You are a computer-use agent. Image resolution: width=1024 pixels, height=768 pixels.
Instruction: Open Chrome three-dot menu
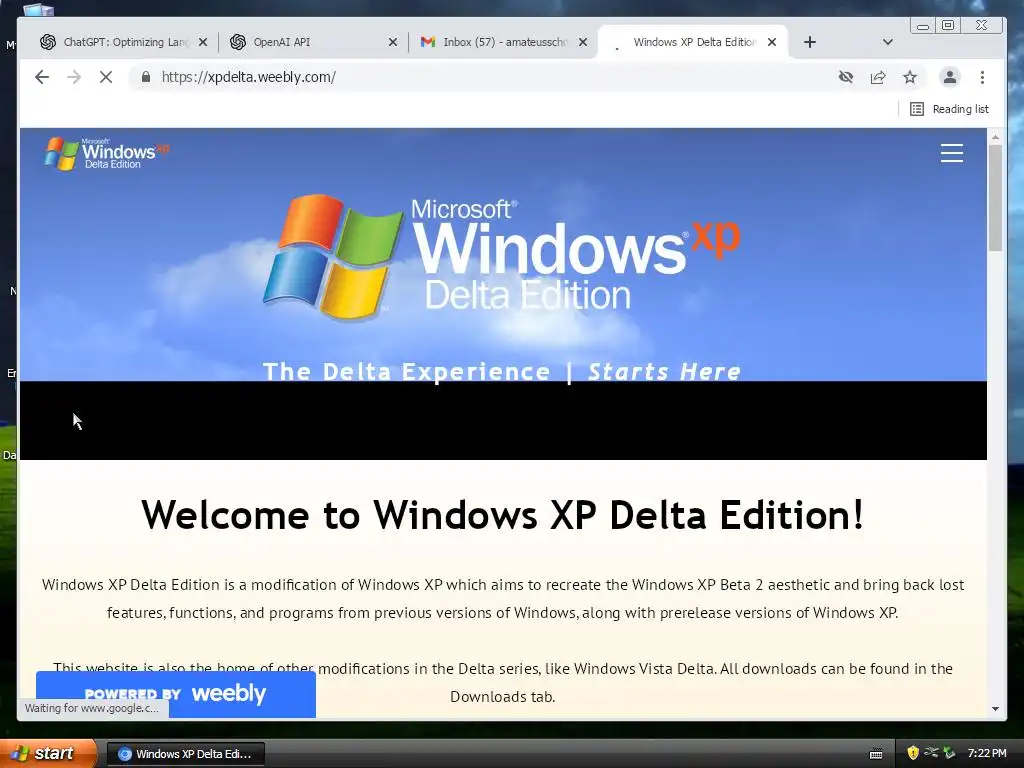coord(982,77)
